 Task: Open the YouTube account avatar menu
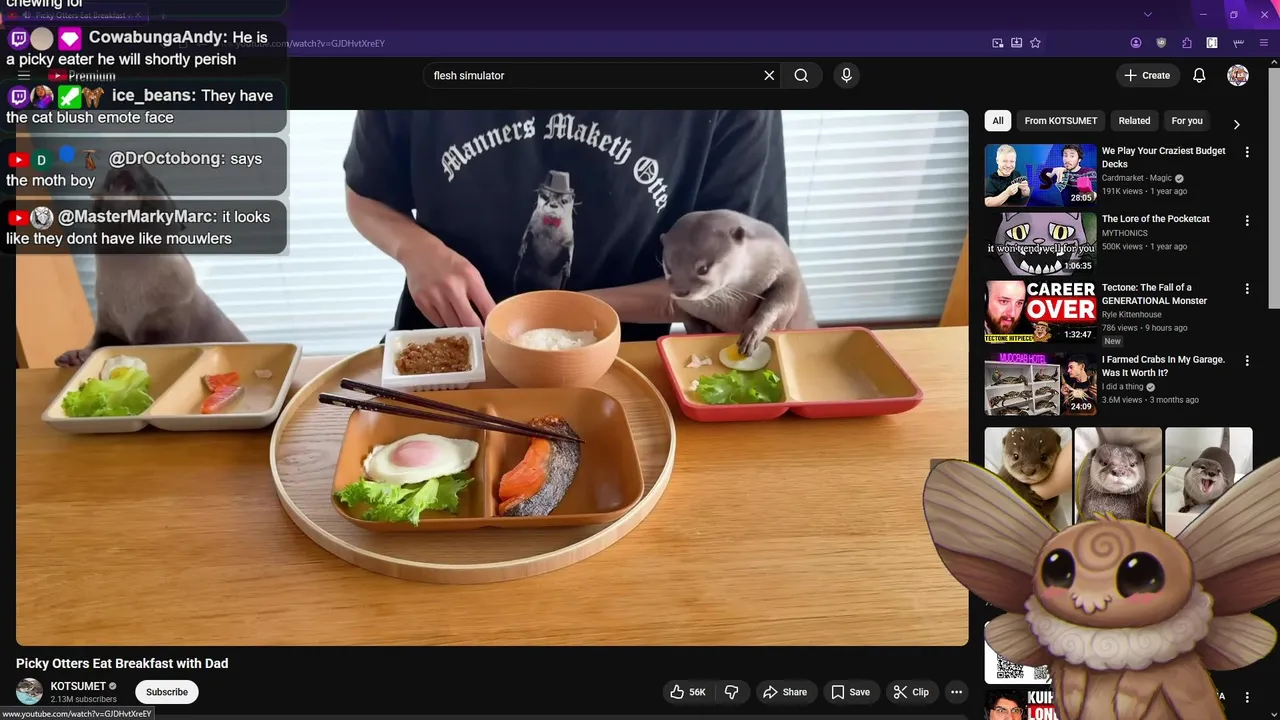[x=1238, y=75]
